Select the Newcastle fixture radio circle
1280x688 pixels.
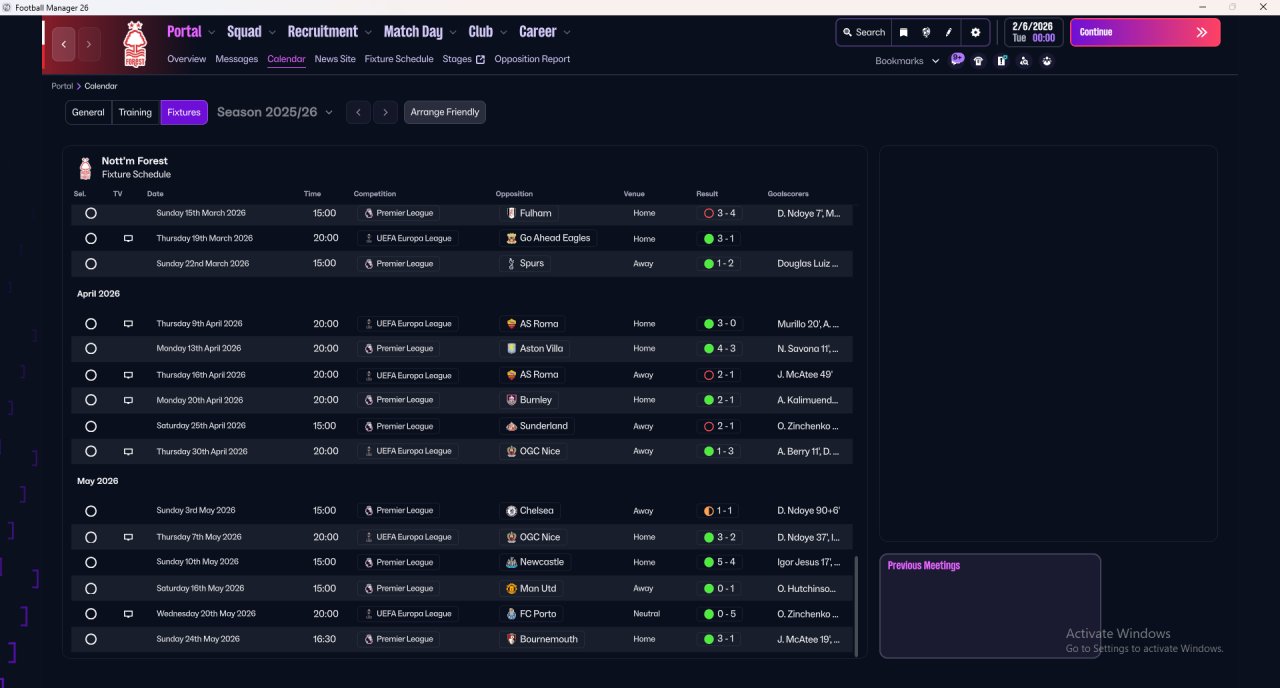pos(91,563)
